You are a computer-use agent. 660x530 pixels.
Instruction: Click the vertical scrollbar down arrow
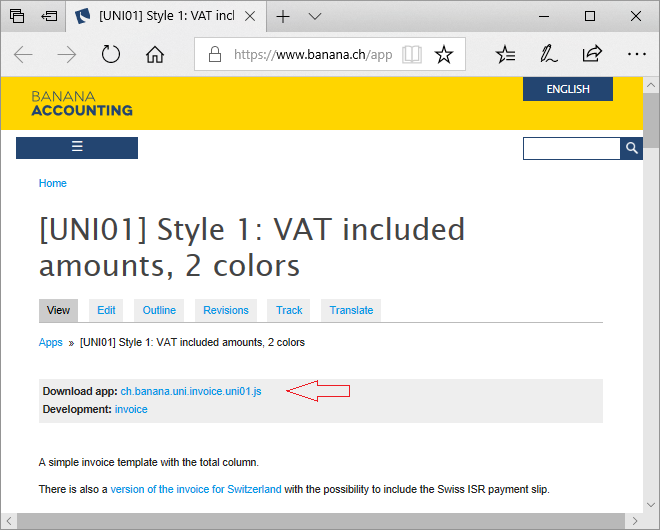[x=651, y=505]
